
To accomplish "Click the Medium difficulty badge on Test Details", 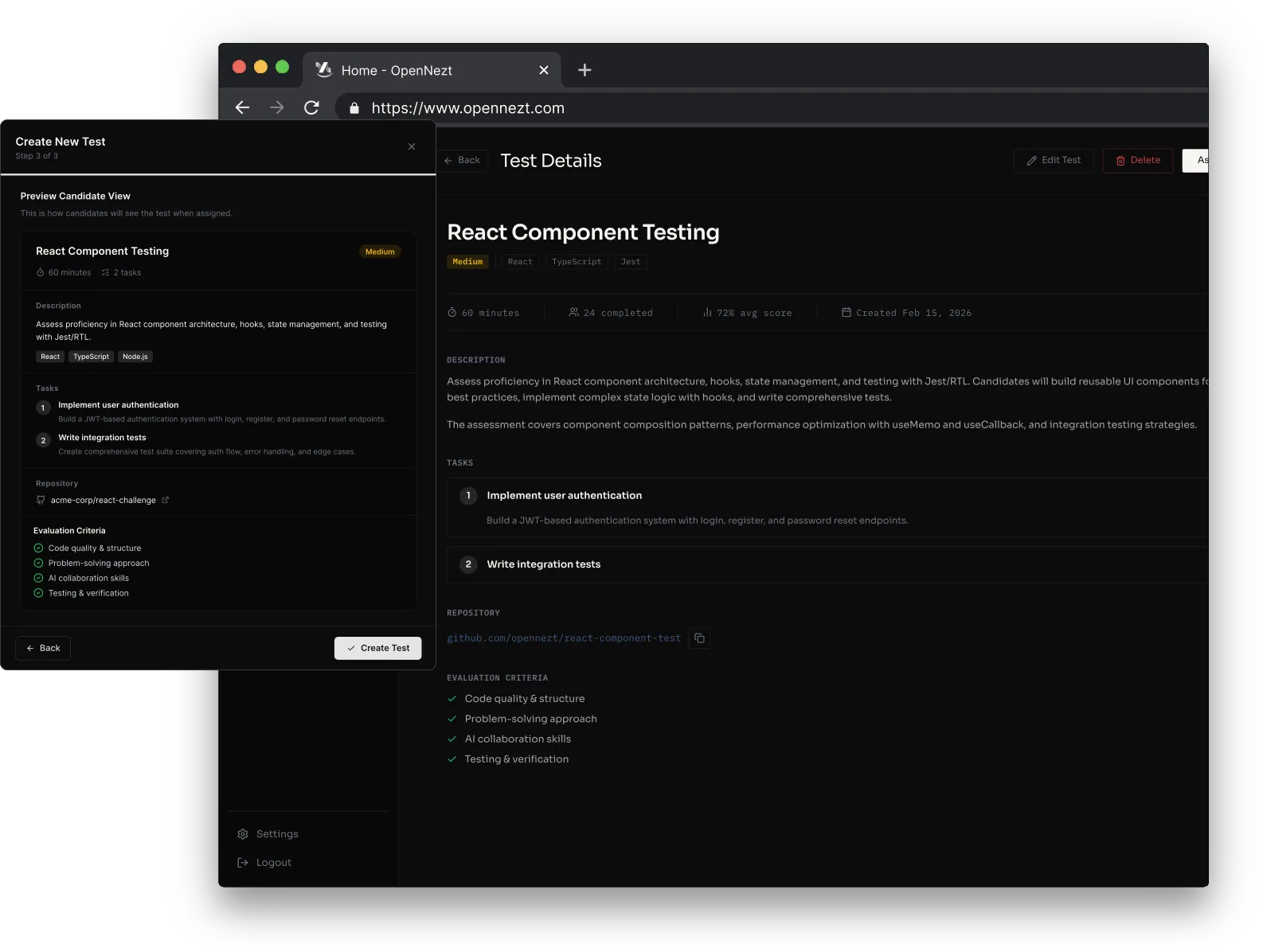I will click(x=467, y=262).
